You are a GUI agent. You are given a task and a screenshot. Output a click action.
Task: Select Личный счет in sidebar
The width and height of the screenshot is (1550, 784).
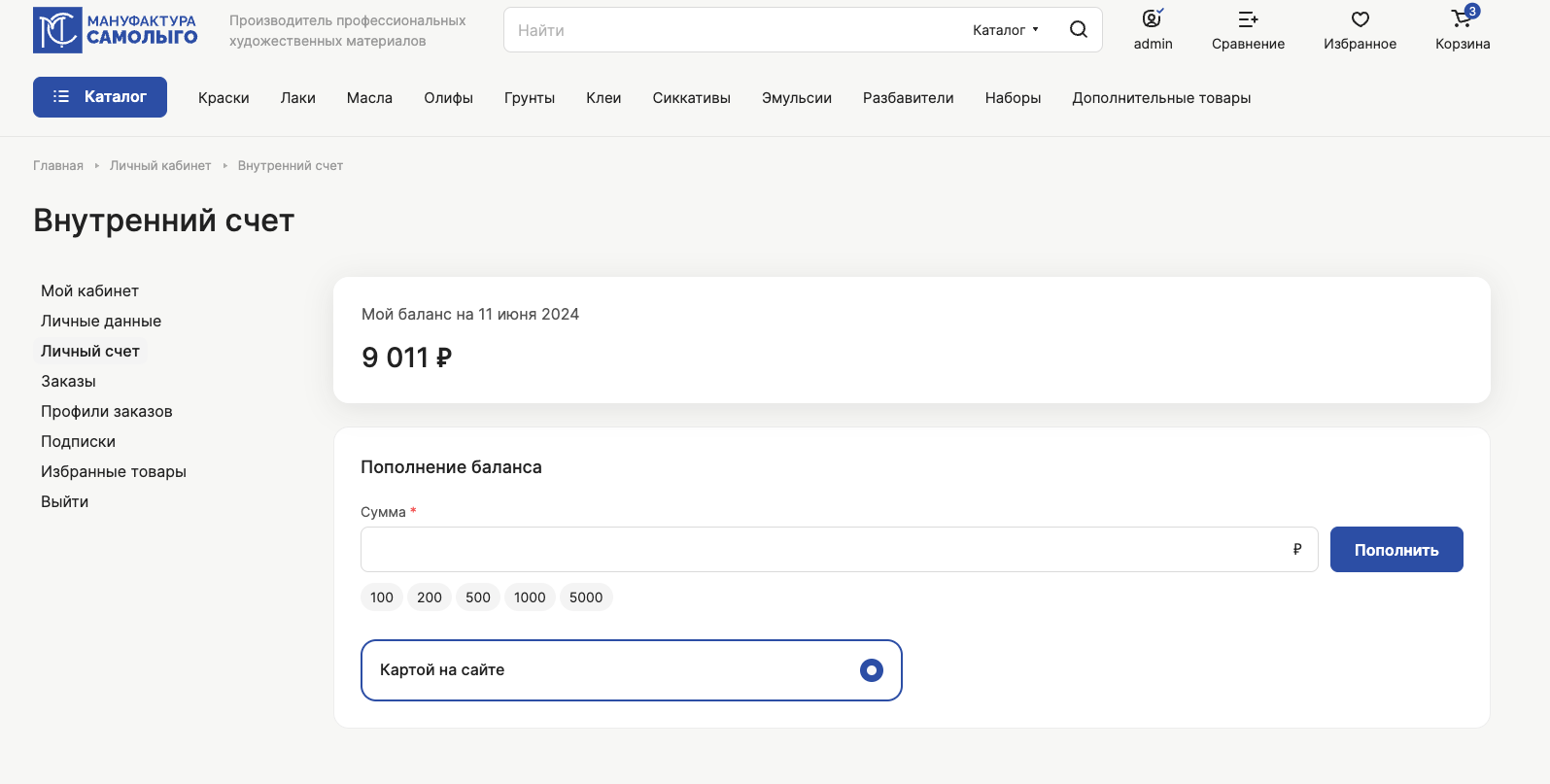tap(90, 351)
